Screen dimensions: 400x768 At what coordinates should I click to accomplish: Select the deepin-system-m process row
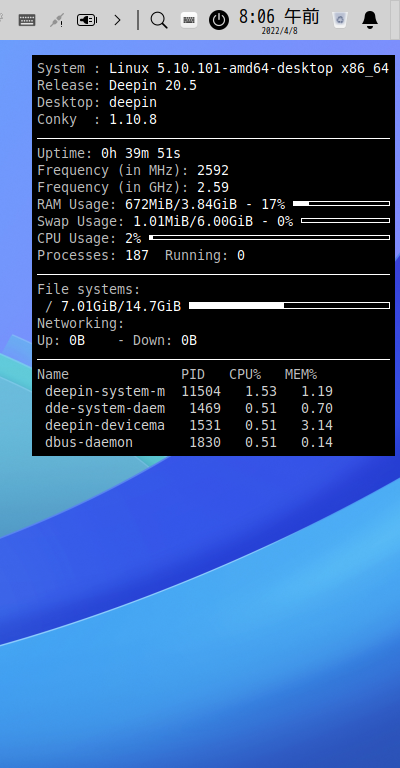click(x=189, y=391)
